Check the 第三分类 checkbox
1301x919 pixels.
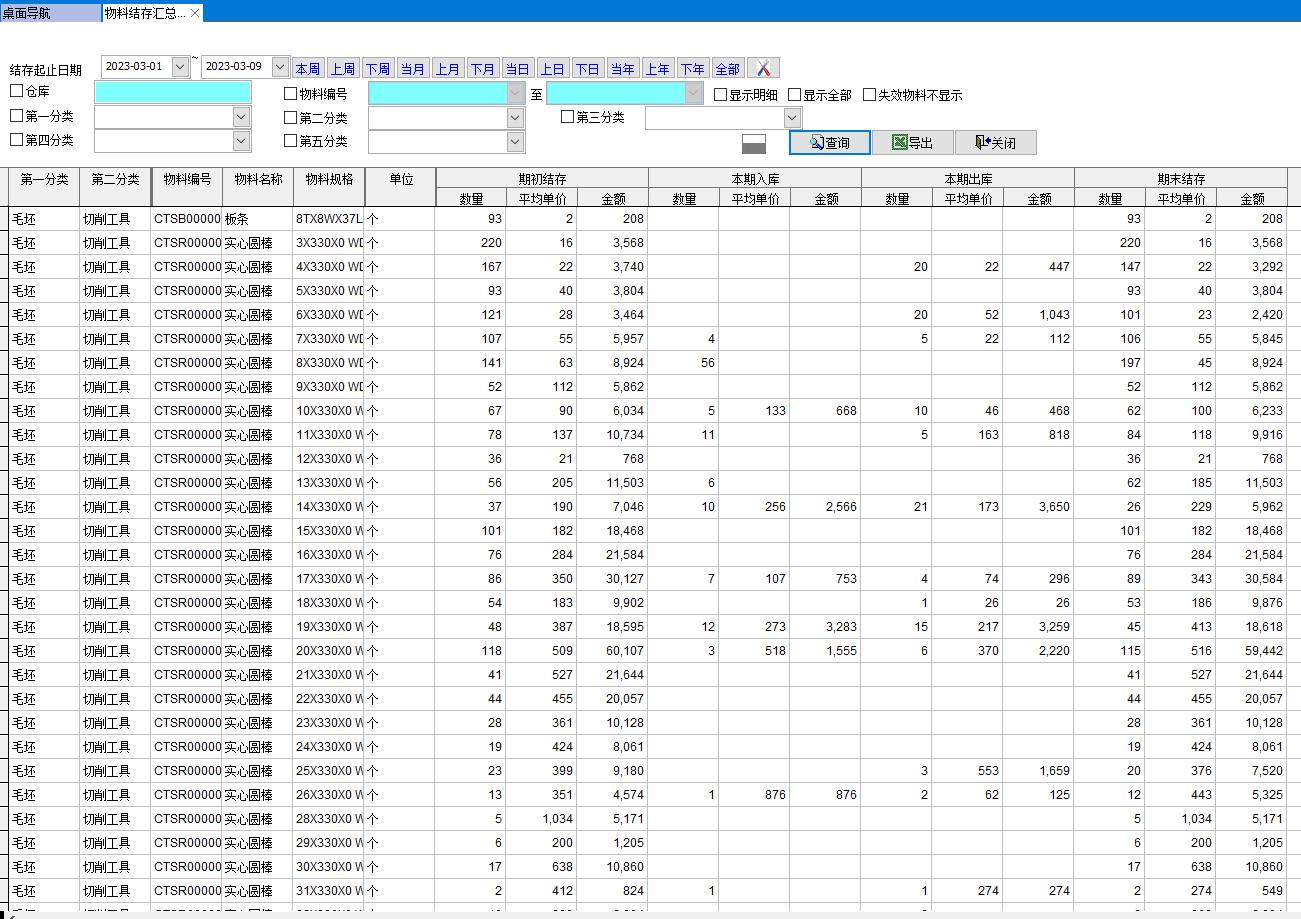coord(568,117)
